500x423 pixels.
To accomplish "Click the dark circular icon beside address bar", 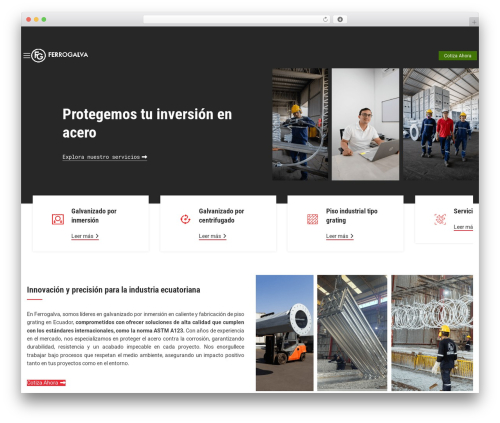I will (340, 19).
